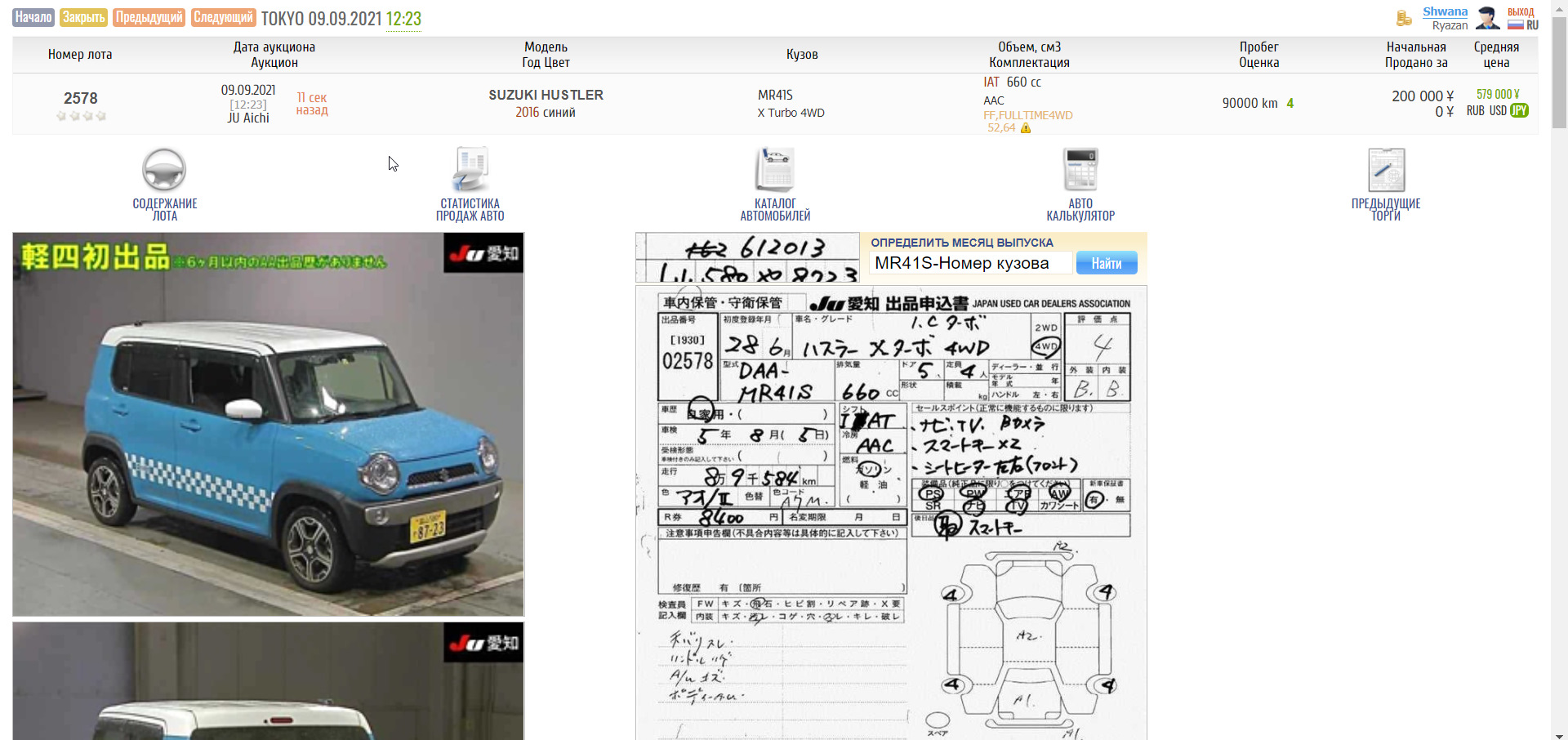Click the X Turbo 4WD grade text
Screen dimensions: 1568x740
(x=791, y=113)
